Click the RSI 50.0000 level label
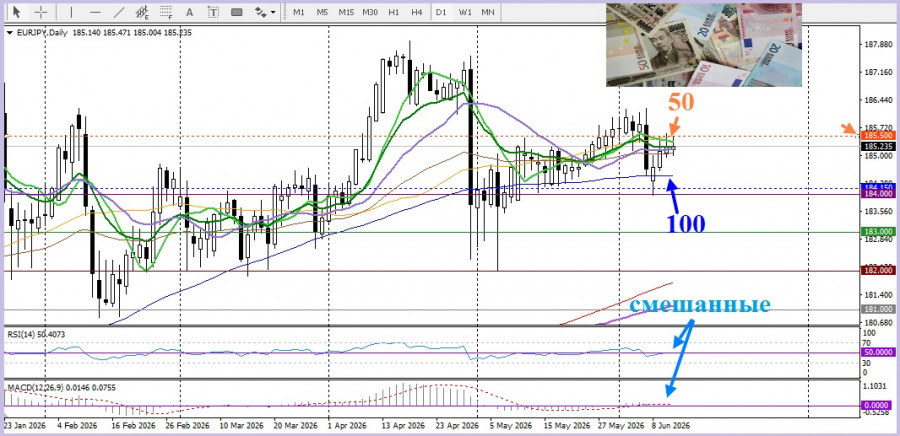 877,352
